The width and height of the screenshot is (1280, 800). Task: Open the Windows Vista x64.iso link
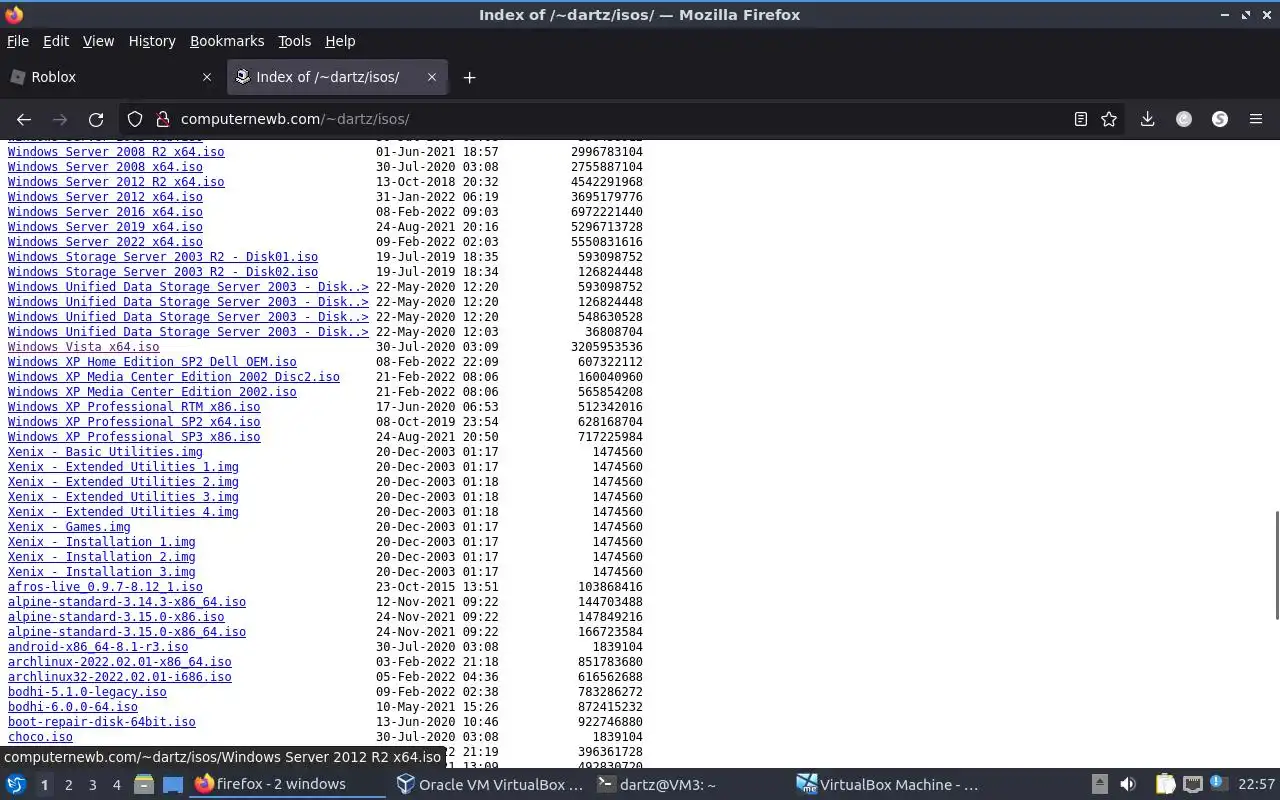point(83,347)
